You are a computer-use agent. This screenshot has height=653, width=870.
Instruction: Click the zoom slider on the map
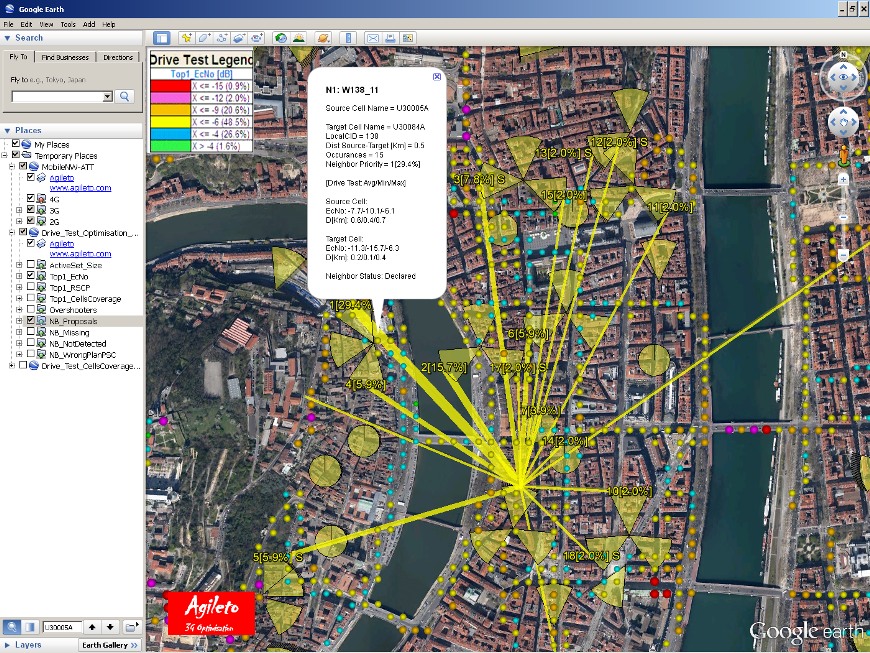pos(843,215)
